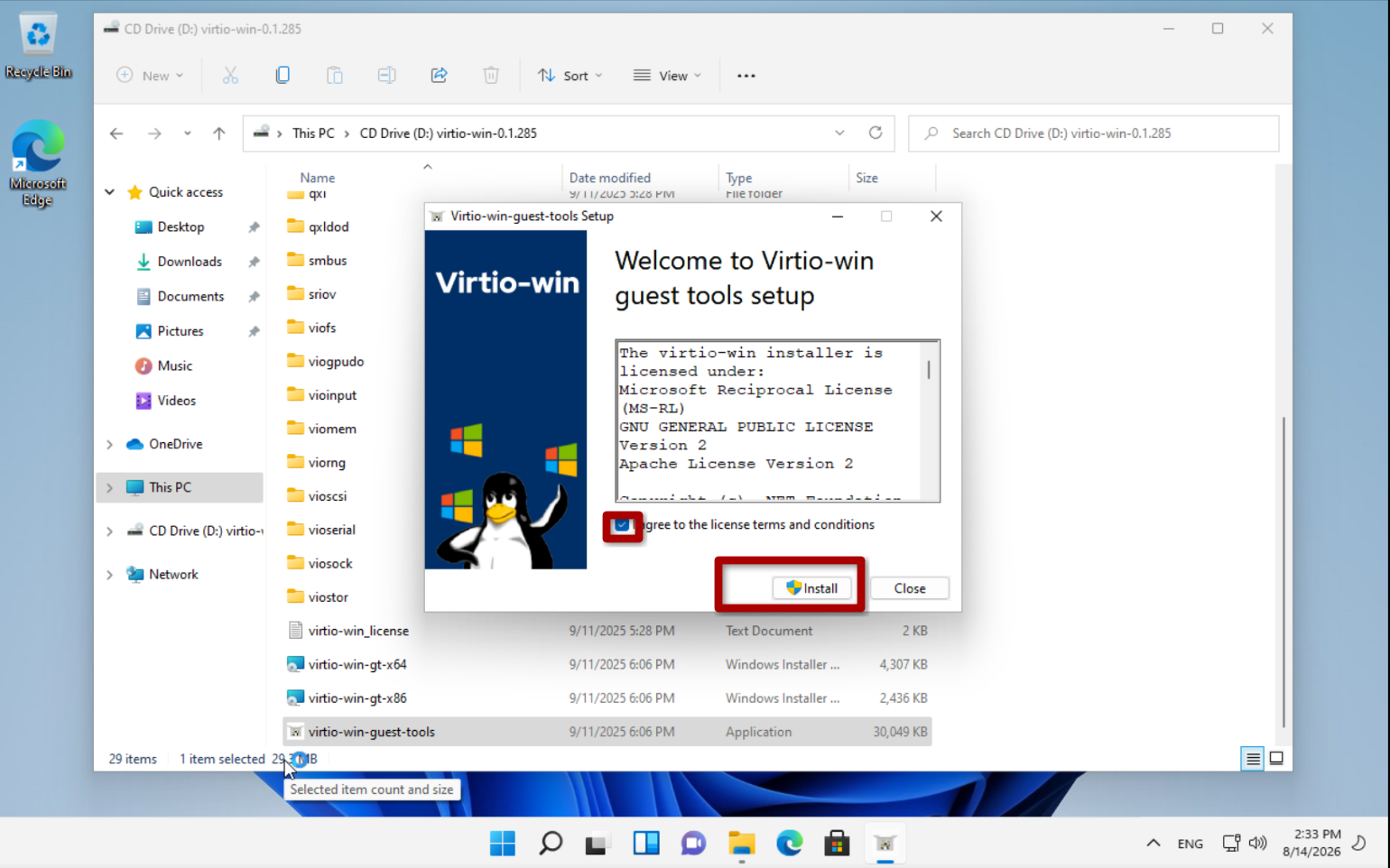Expand the OneDrive tree node
Screen dimensions: 1390x868
tap(110, 444)
